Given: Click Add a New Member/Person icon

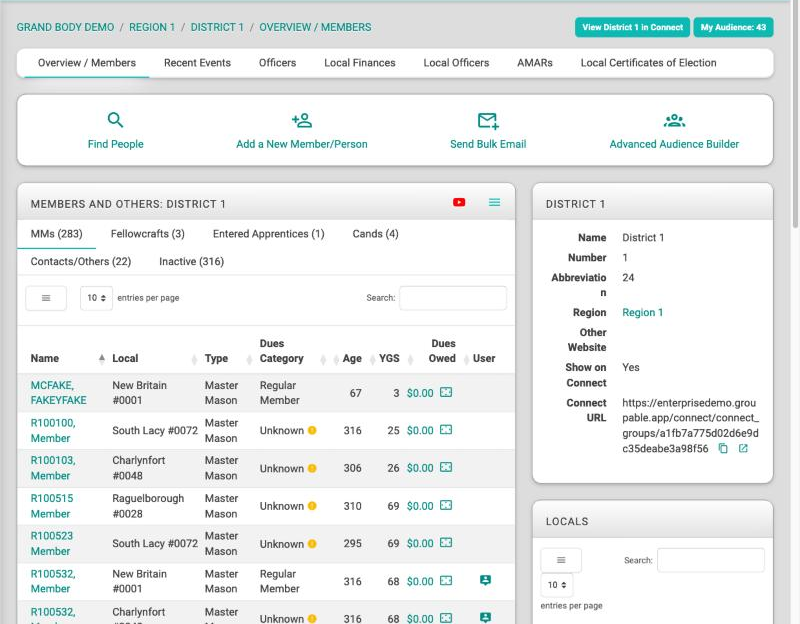Looking at the screenshot, I should pos(302,120).
